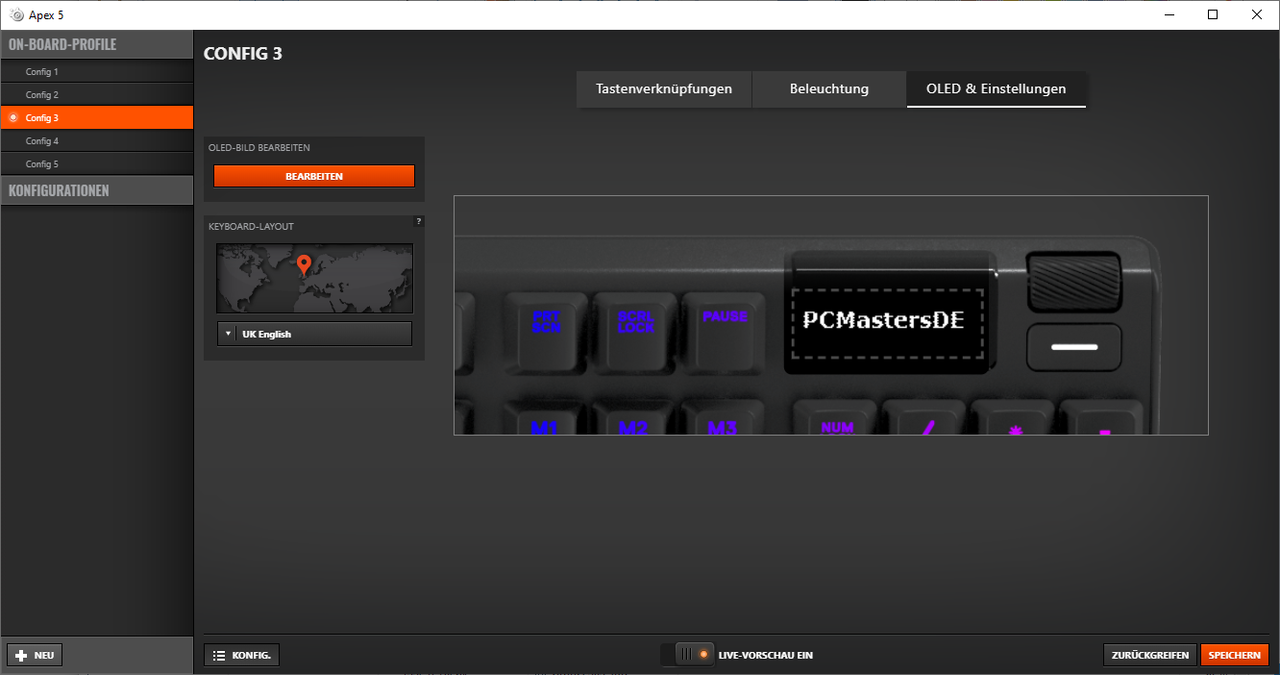Click the red location pin on world map

tap(305, 264)
